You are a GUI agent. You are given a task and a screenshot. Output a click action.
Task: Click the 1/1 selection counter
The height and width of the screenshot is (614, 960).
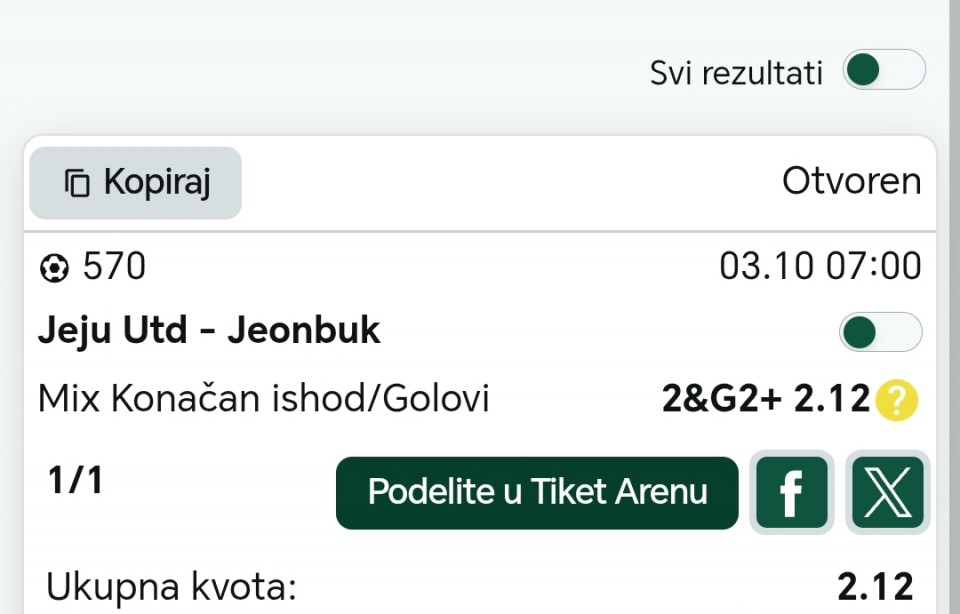[x=75, y=481]
